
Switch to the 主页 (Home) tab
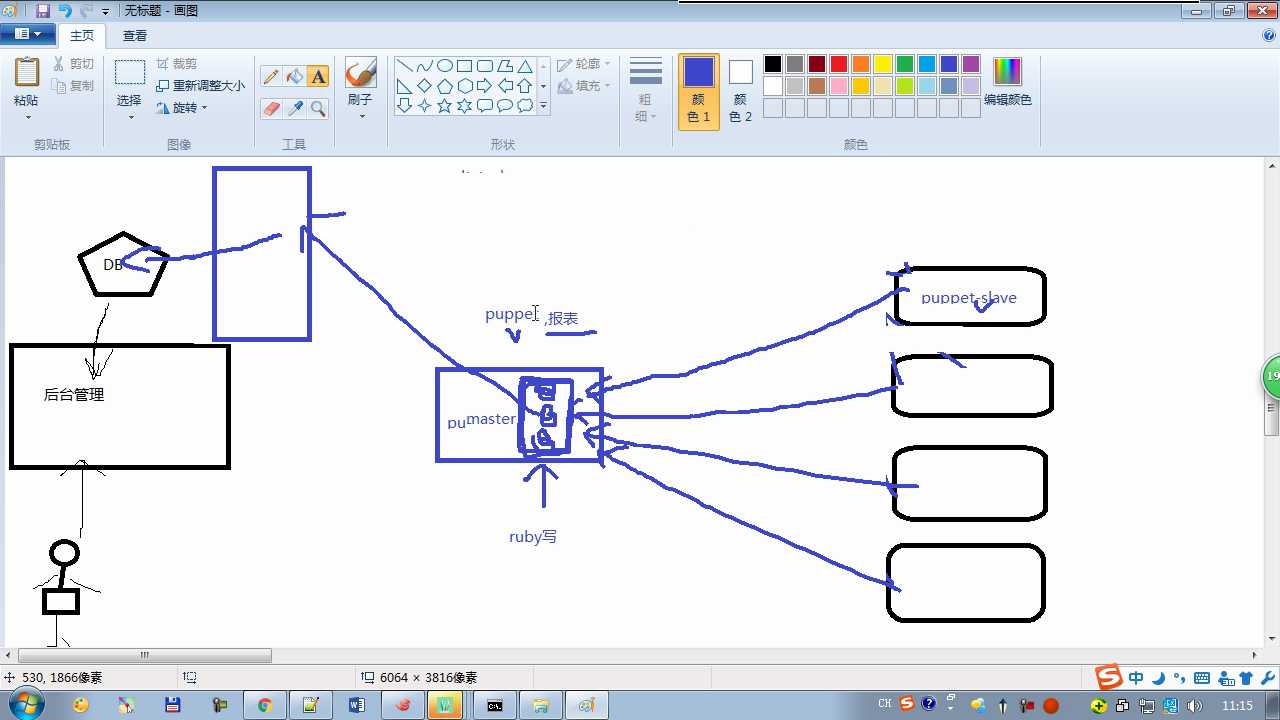[82, 35]
